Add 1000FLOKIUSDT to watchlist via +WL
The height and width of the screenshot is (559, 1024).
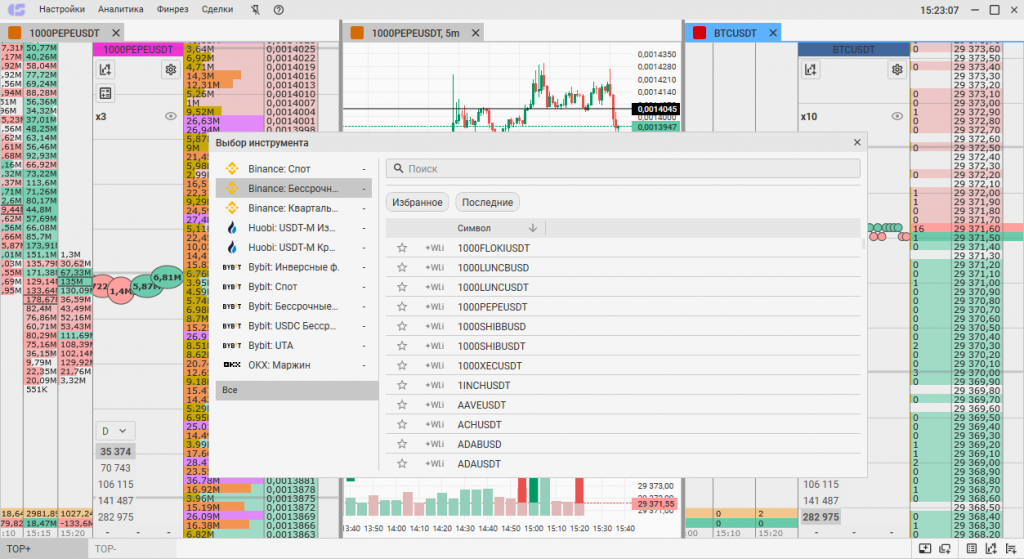point(434,248)
